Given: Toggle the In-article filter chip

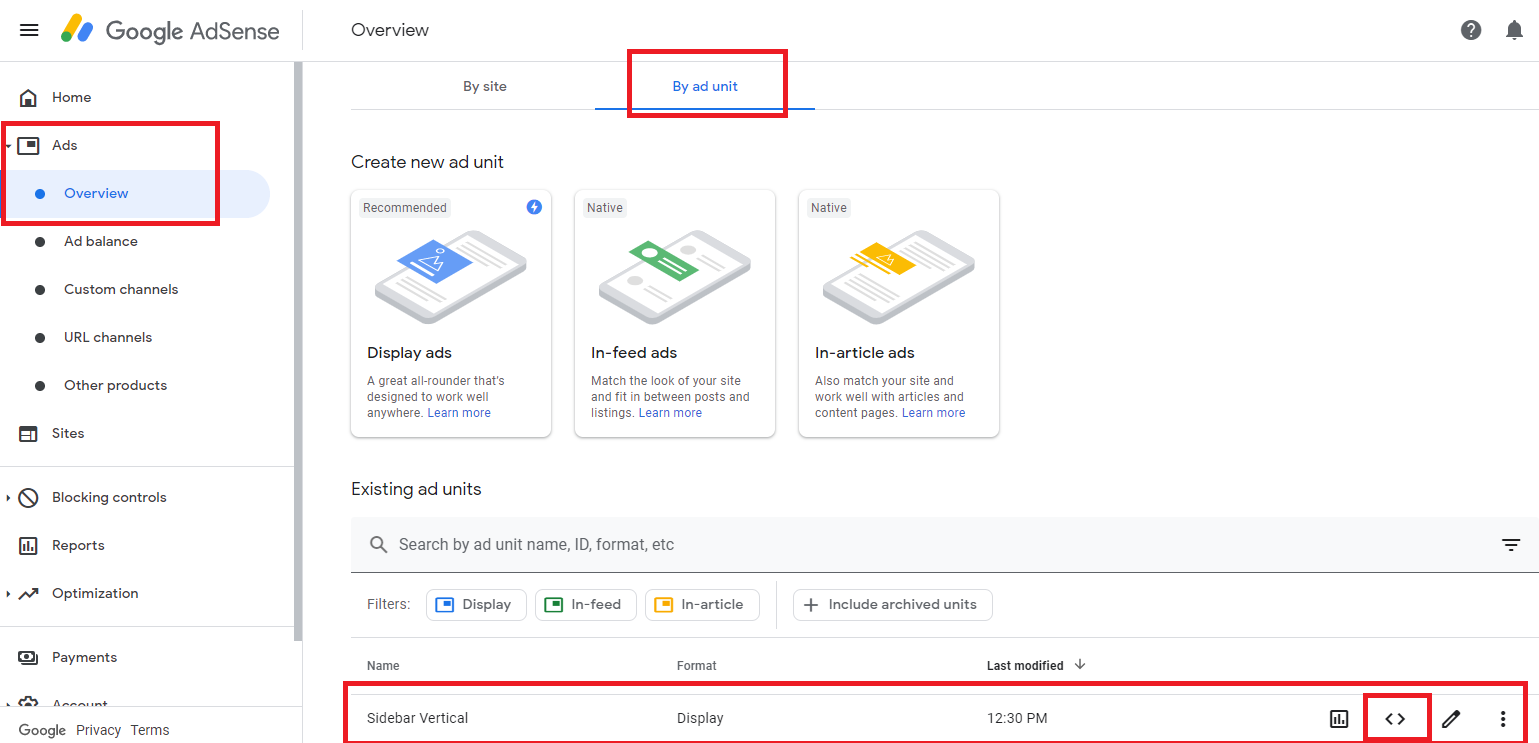Looking at the screenshot, I should coord(702,604).
